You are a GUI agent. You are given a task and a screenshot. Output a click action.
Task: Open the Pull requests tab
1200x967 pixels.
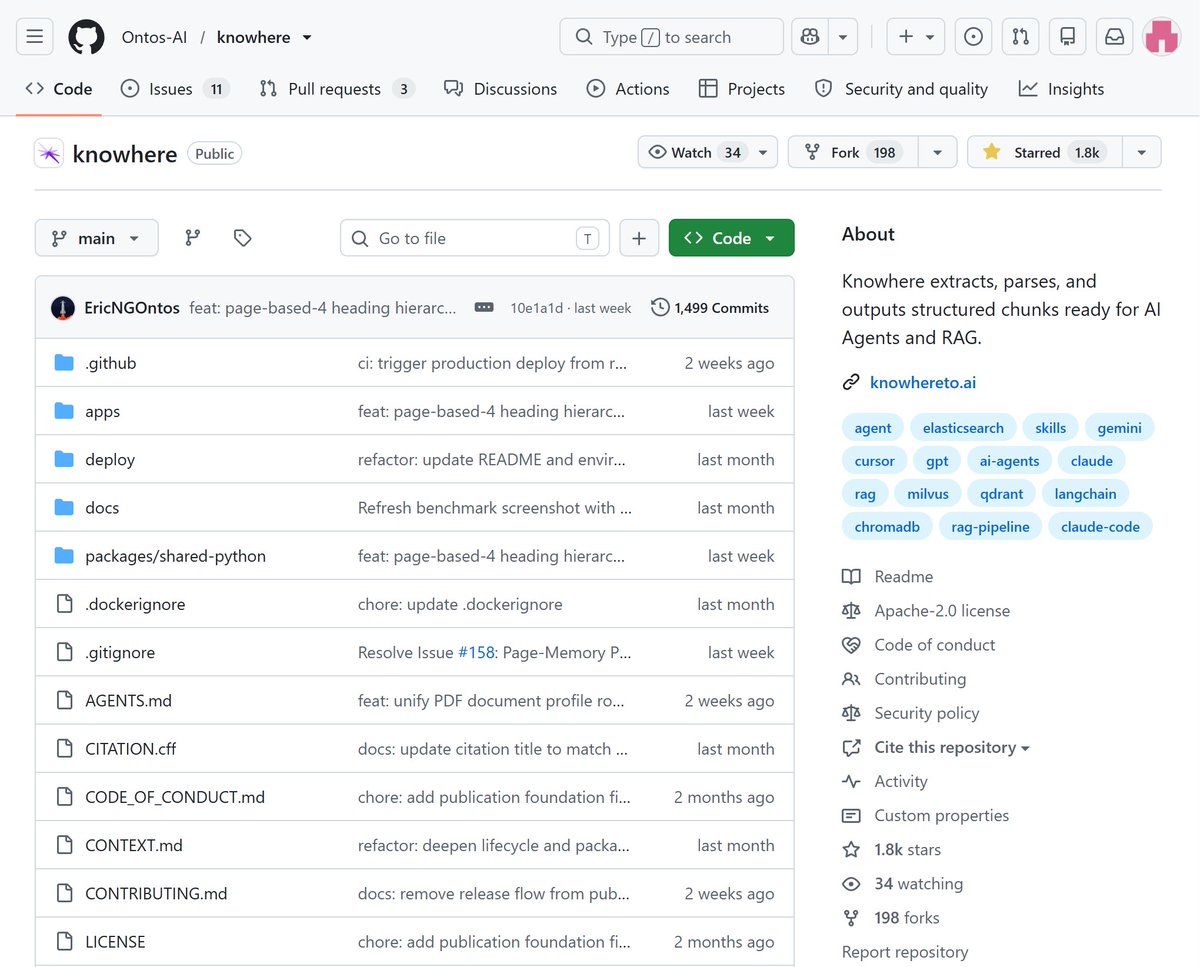click(x=337, y=89)
